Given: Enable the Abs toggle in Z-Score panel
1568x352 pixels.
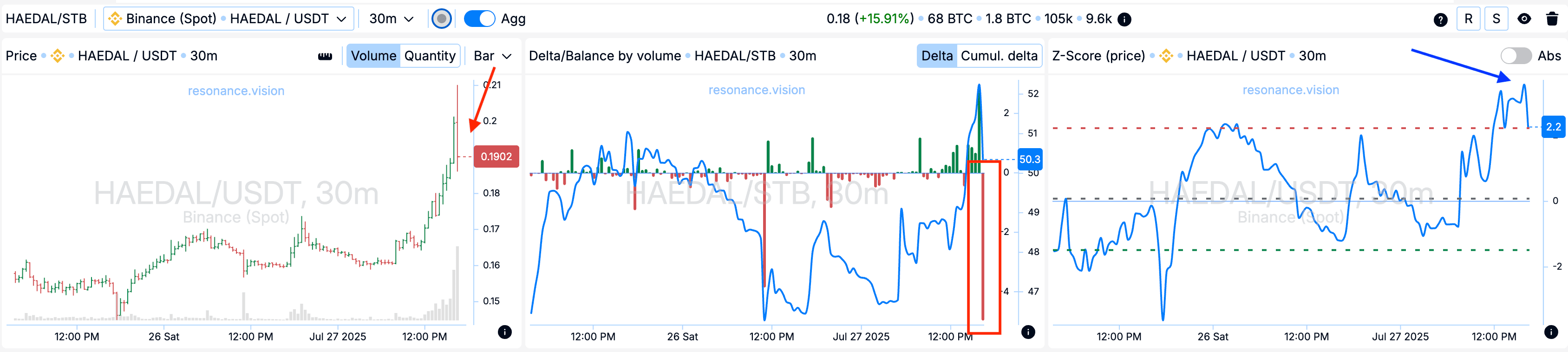Looking at the screenshot, I should click(x=1516, y=56).
